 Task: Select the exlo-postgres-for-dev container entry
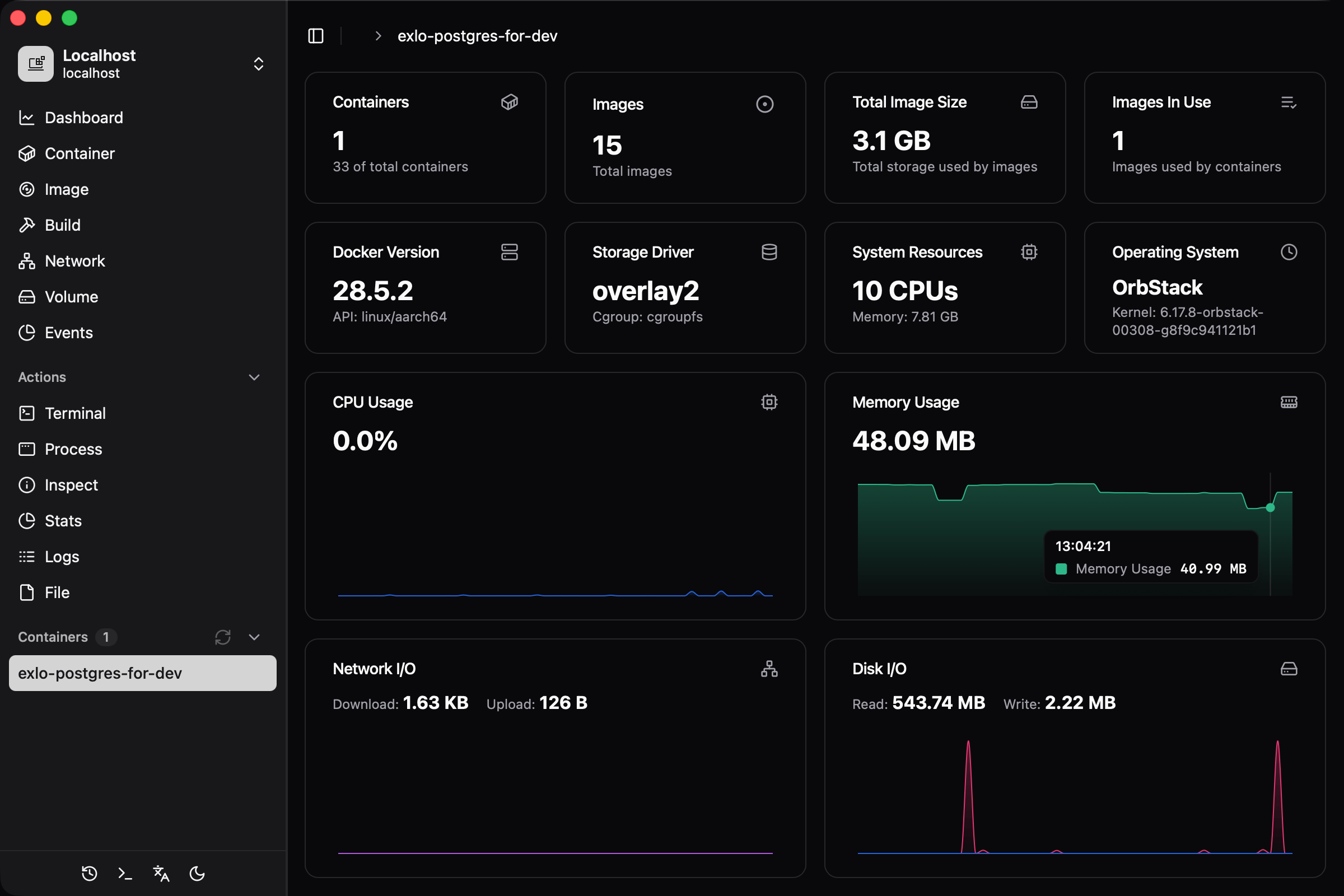pyautogui.click(x=101, y=673)
